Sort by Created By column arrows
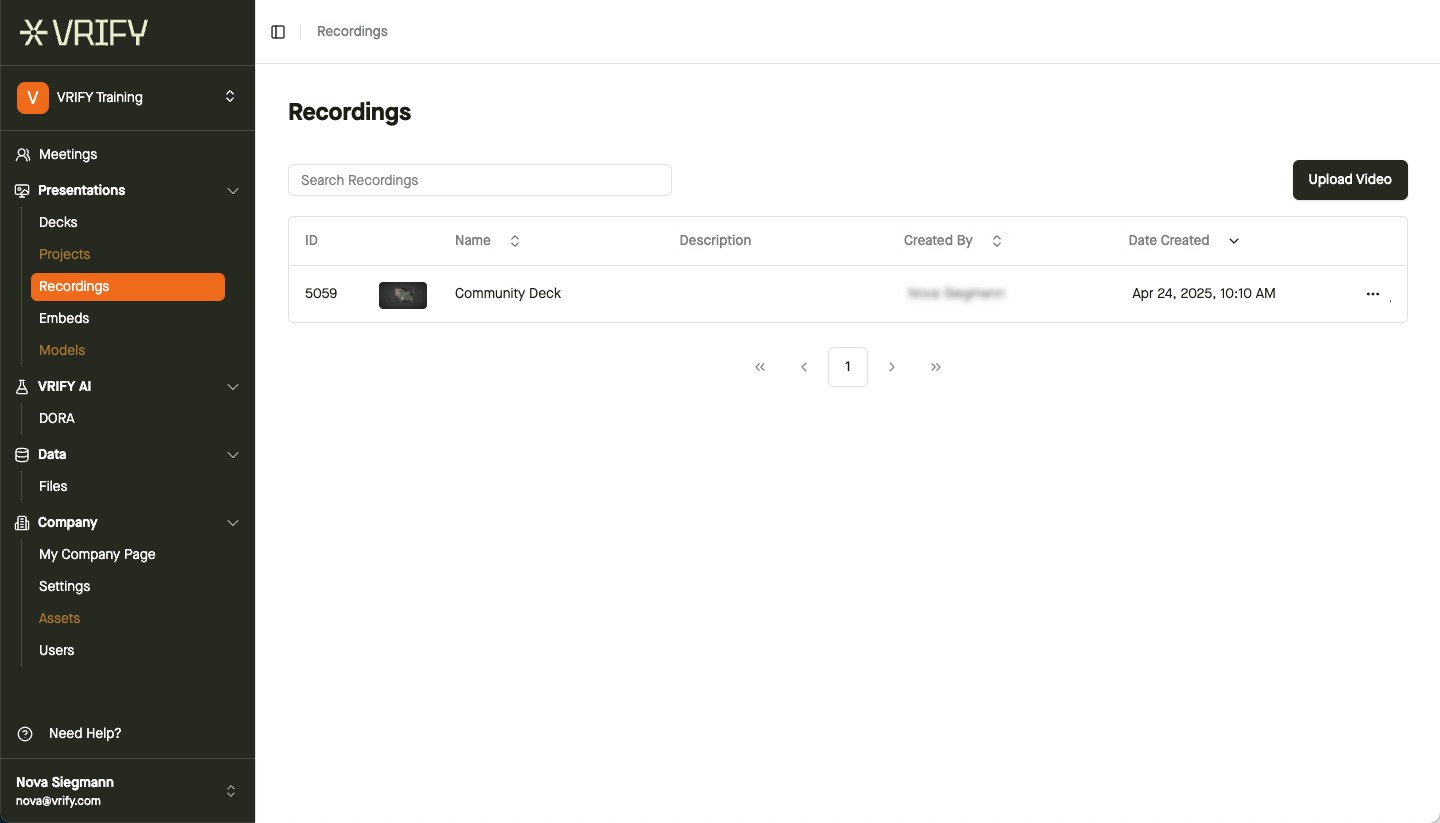 pyautogui.click(x=997, y=241)
